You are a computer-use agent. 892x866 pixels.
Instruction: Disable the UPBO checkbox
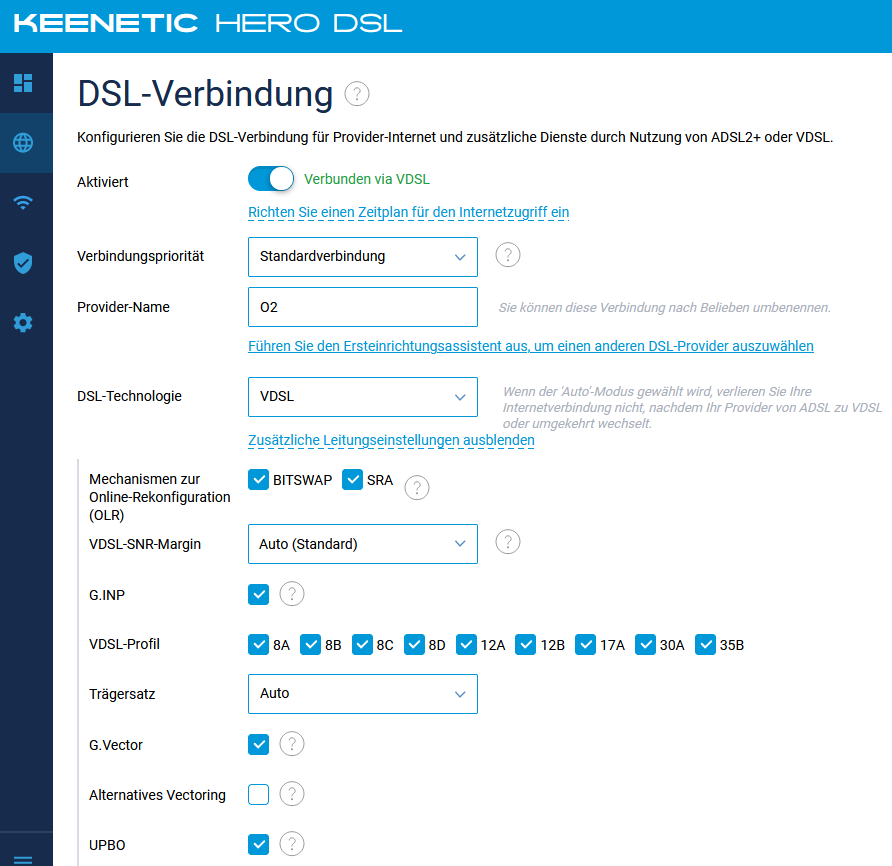pos(258,844)
